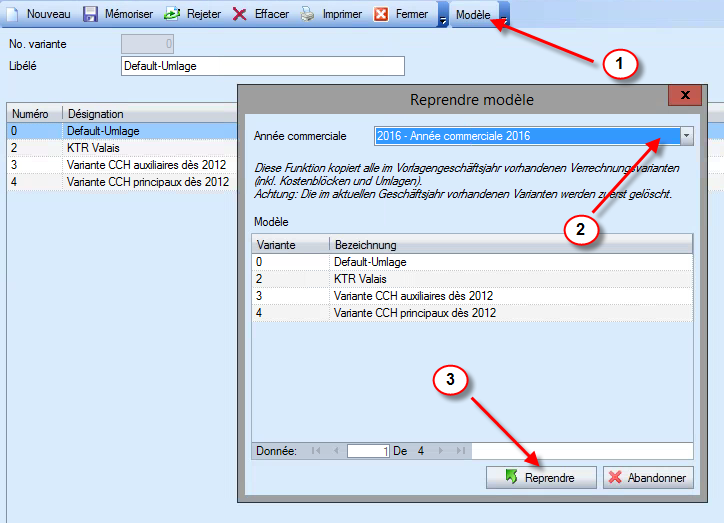Screen dimensions: 724x523
Task: Click the Bezeichnung column header
Action: (x=511, y=244)
